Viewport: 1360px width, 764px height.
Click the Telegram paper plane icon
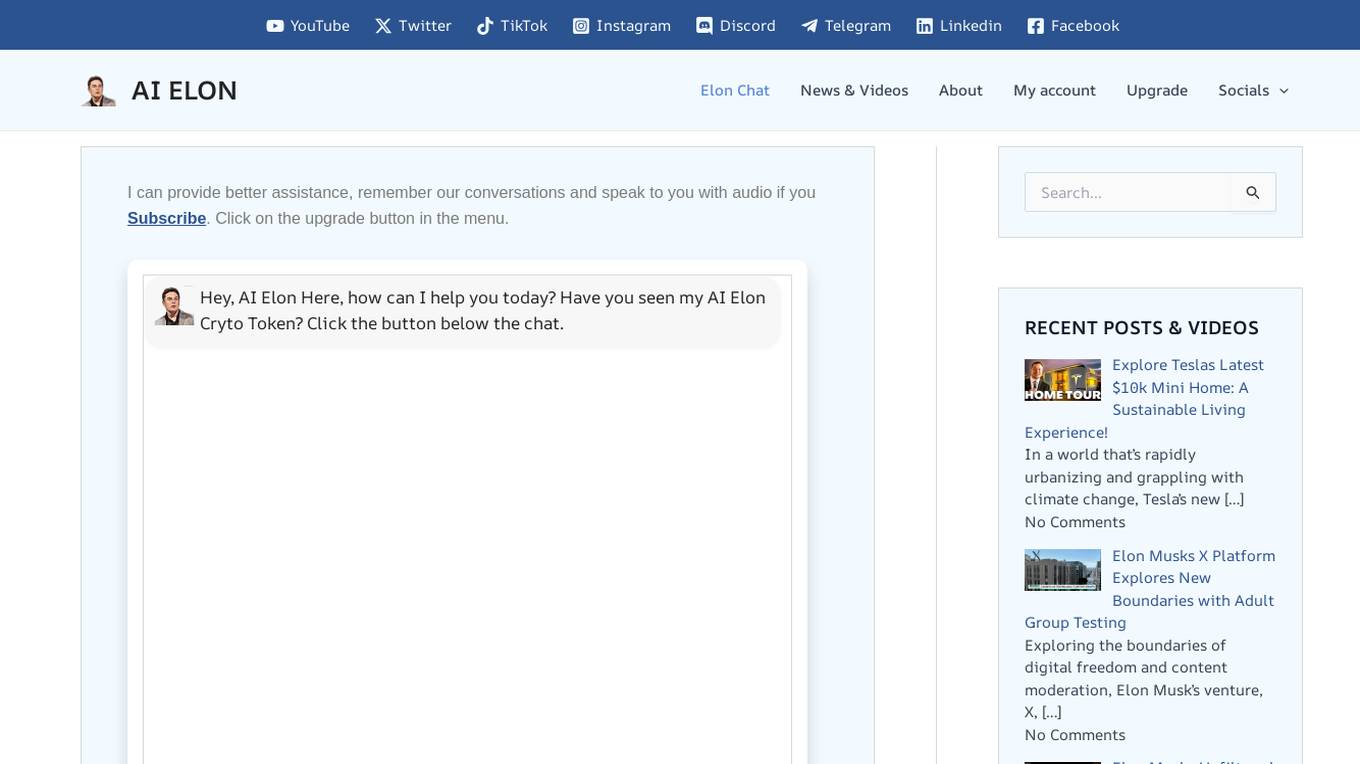coord(809,26)
